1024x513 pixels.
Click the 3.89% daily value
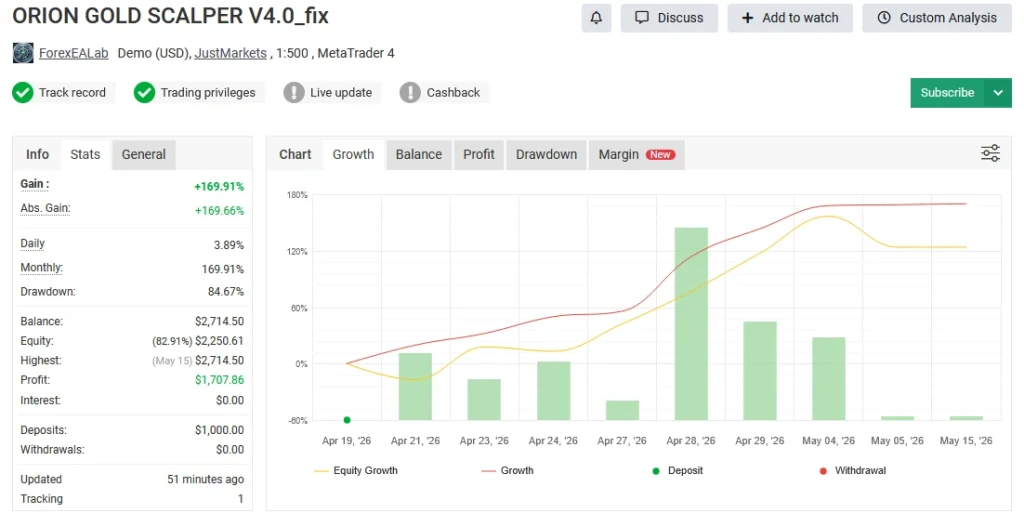pyautogui.click(x=229, y=245)
